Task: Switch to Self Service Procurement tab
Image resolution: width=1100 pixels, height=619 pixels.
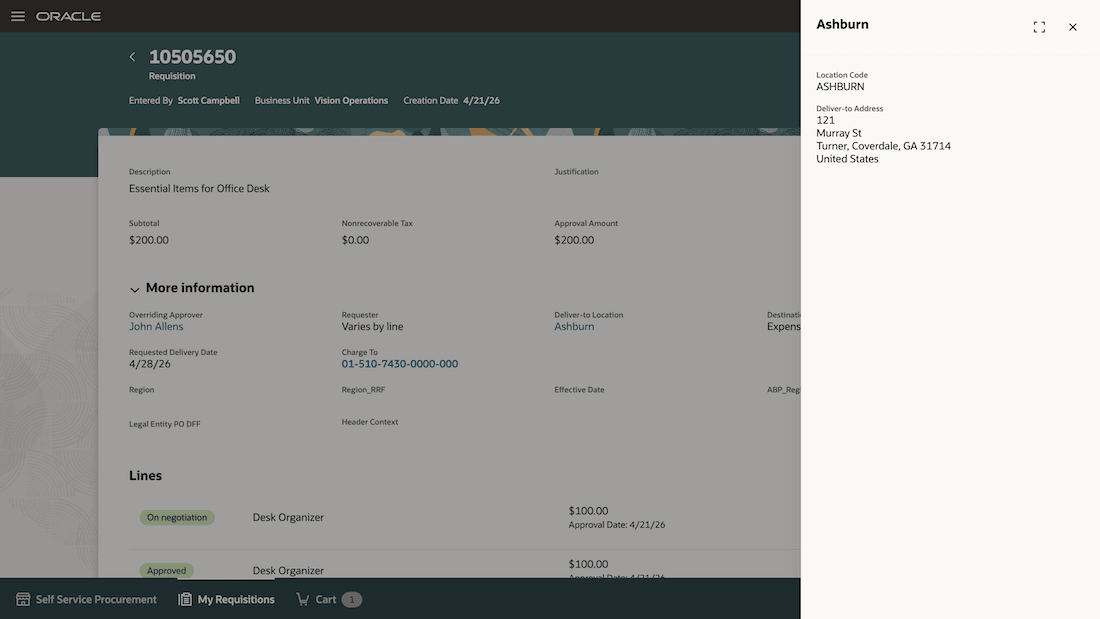Action: point(86,599)
